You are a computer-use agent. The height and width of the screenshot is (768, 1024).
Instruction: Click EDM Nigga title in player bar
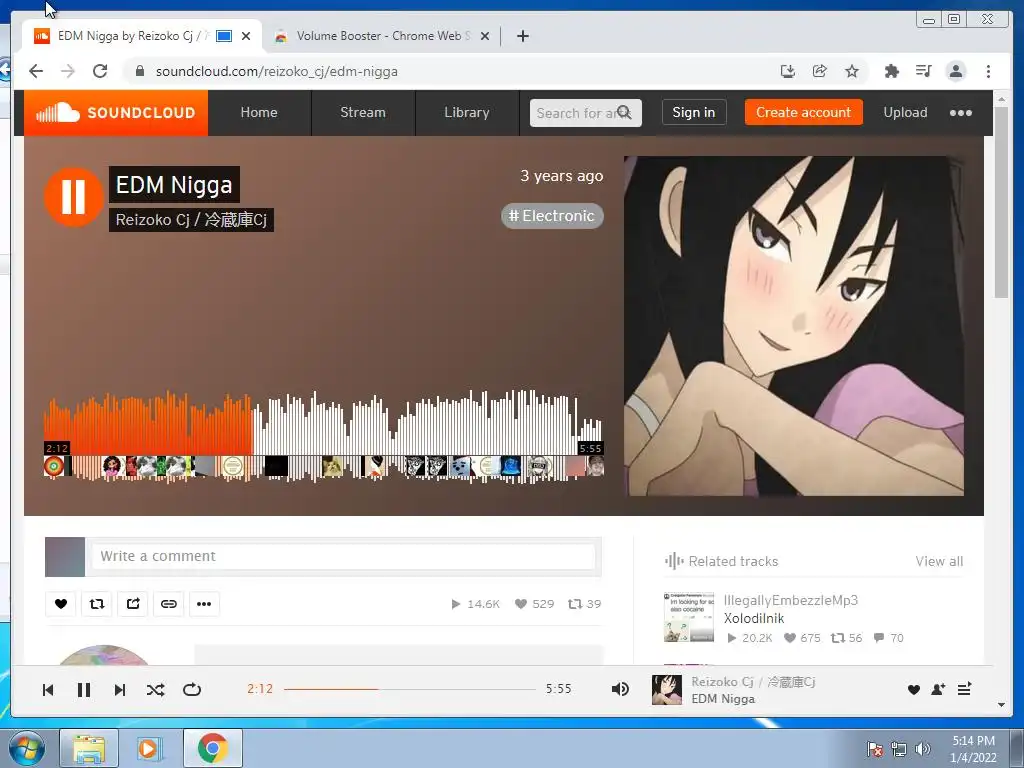(723, 699)
